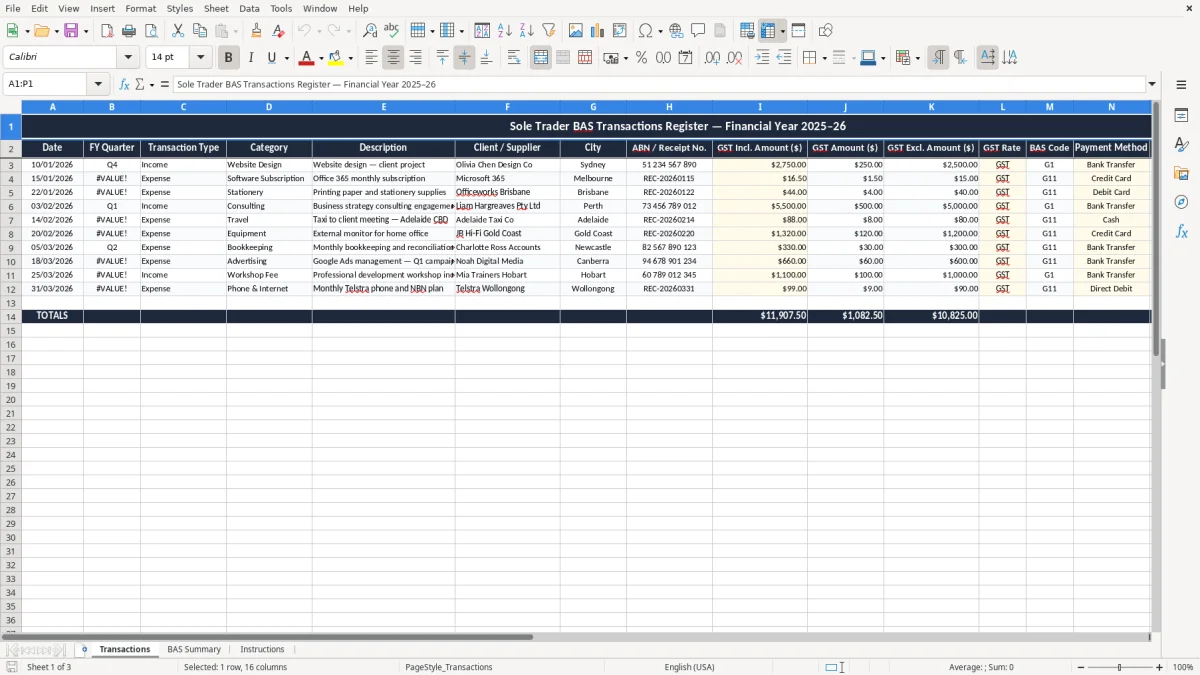Screen dimensions: 1200x675
Task: Open the Save button dropdown arrow
Action: click(x=86, y=31)
